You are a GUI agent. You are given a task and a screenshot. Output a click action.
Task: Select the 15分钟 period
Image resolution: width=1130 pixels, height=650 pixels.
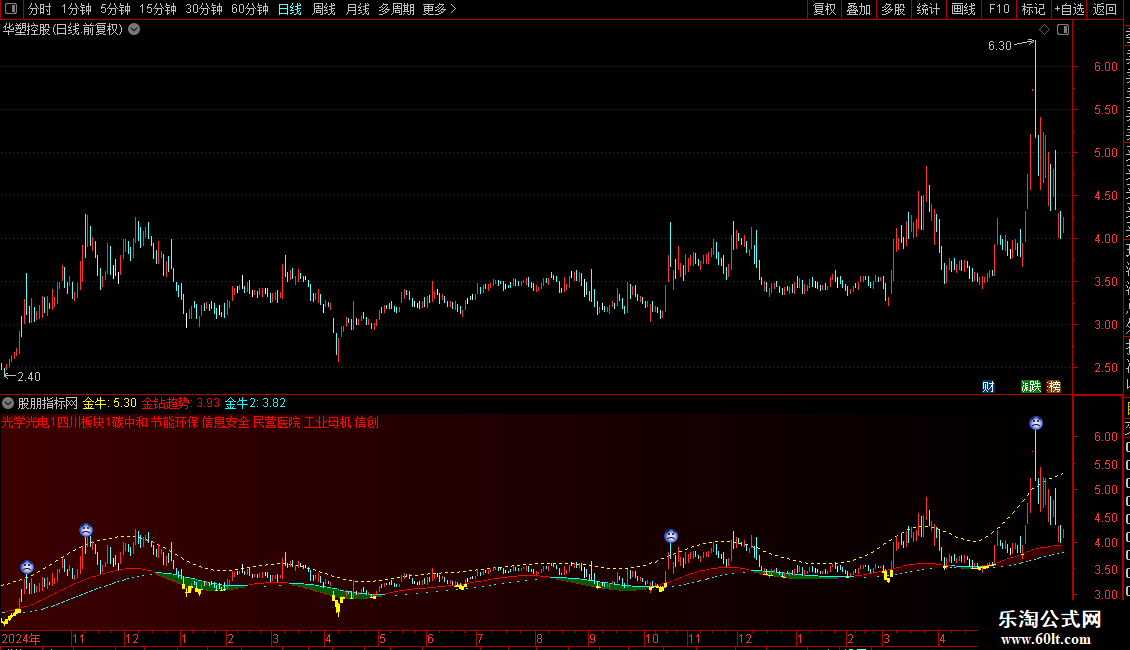click(158, 9)
